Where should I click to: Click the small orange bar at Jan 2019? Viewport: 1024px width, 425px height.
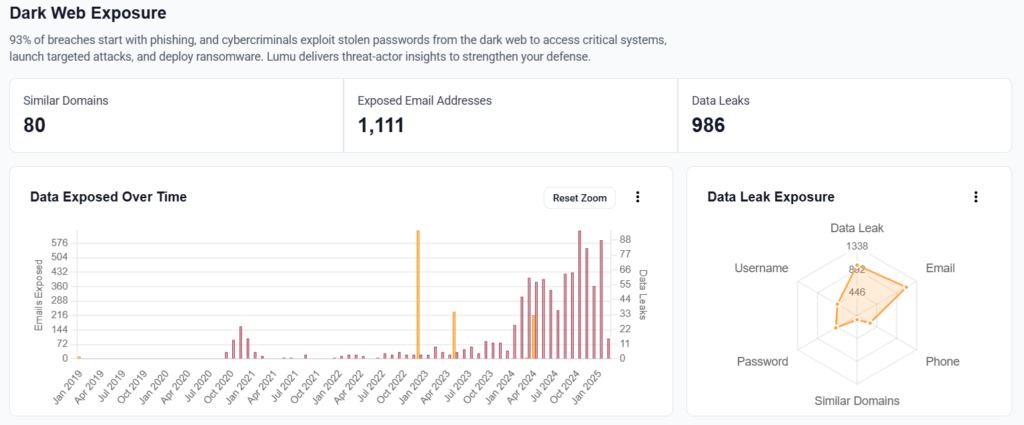[79, 356]
